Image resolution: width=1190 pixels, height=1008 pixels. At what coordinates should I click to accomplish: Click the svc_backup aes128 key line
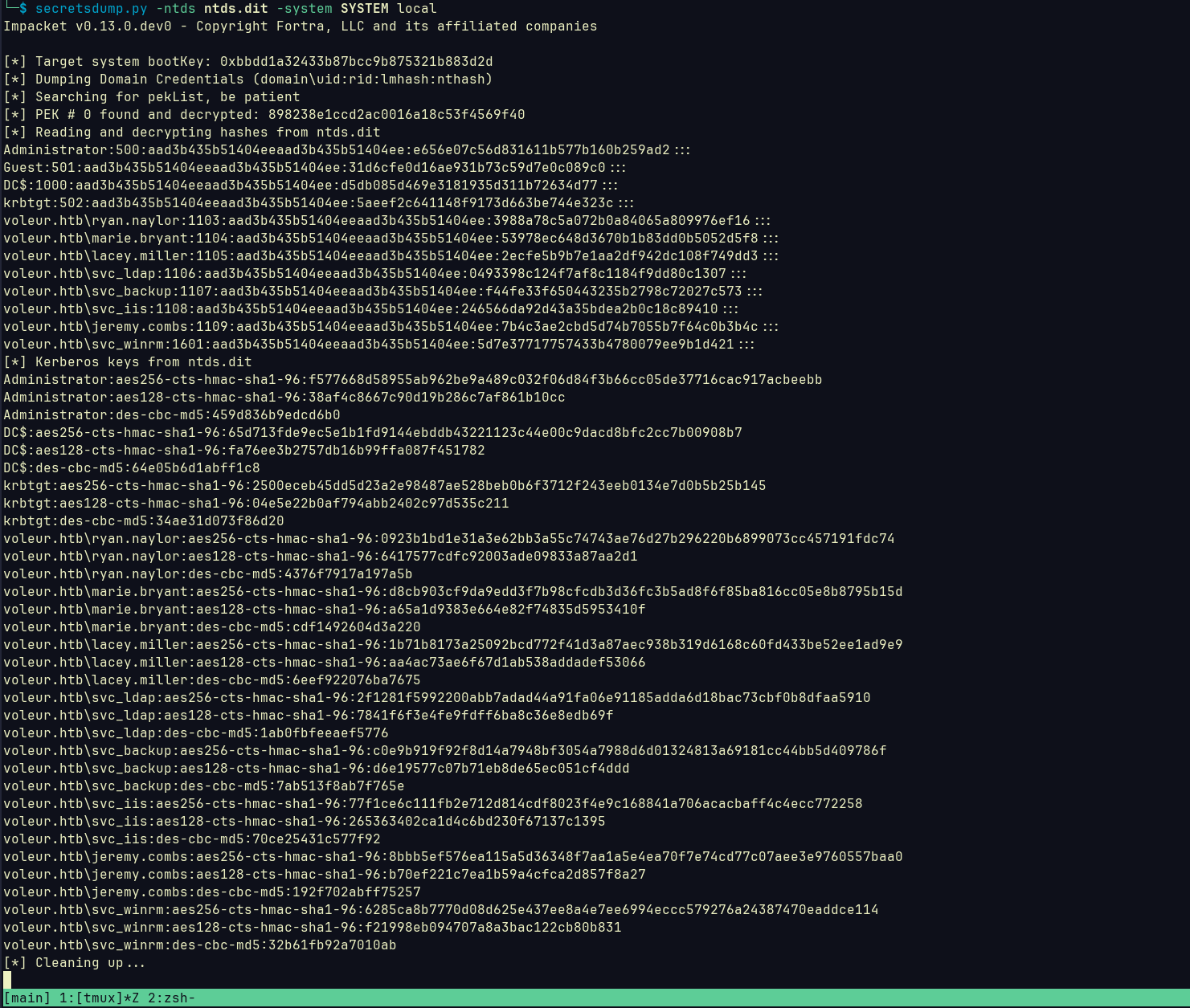pos(317,769)
